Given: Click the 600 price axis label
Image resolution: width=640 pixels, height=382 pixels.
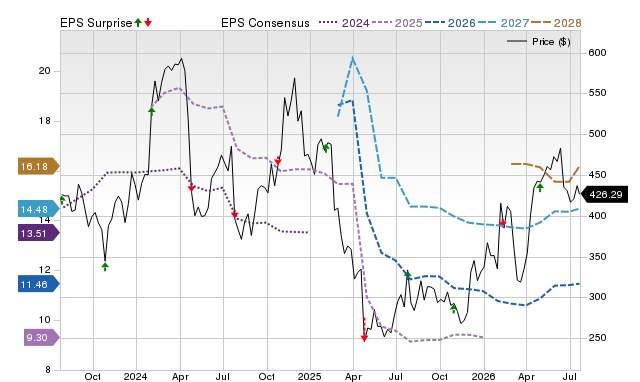Looking at the screenshot, I should (597, 53).
